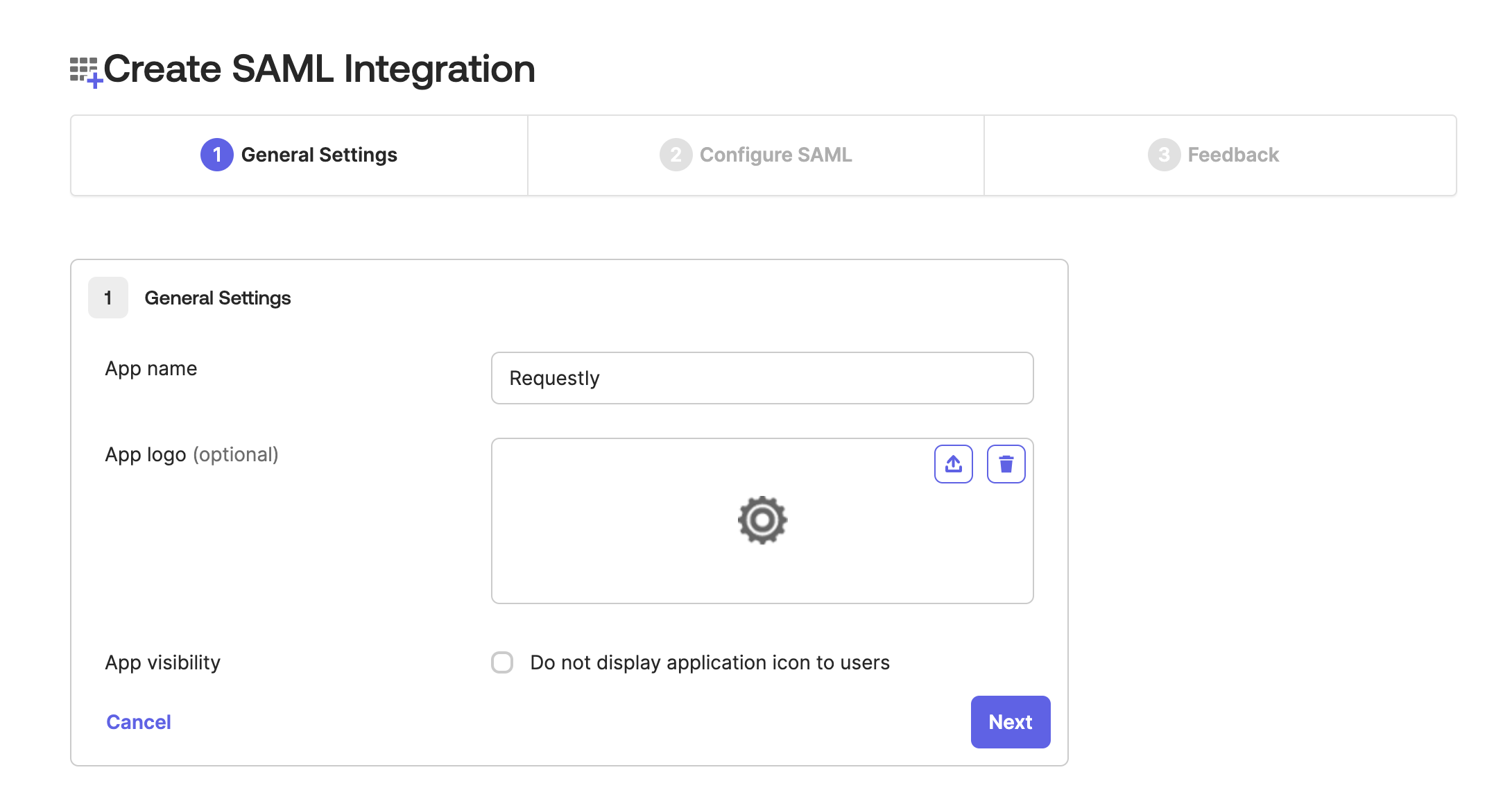Click the Cancel link
Viewport: 1512px width, 806px height.
139,722
